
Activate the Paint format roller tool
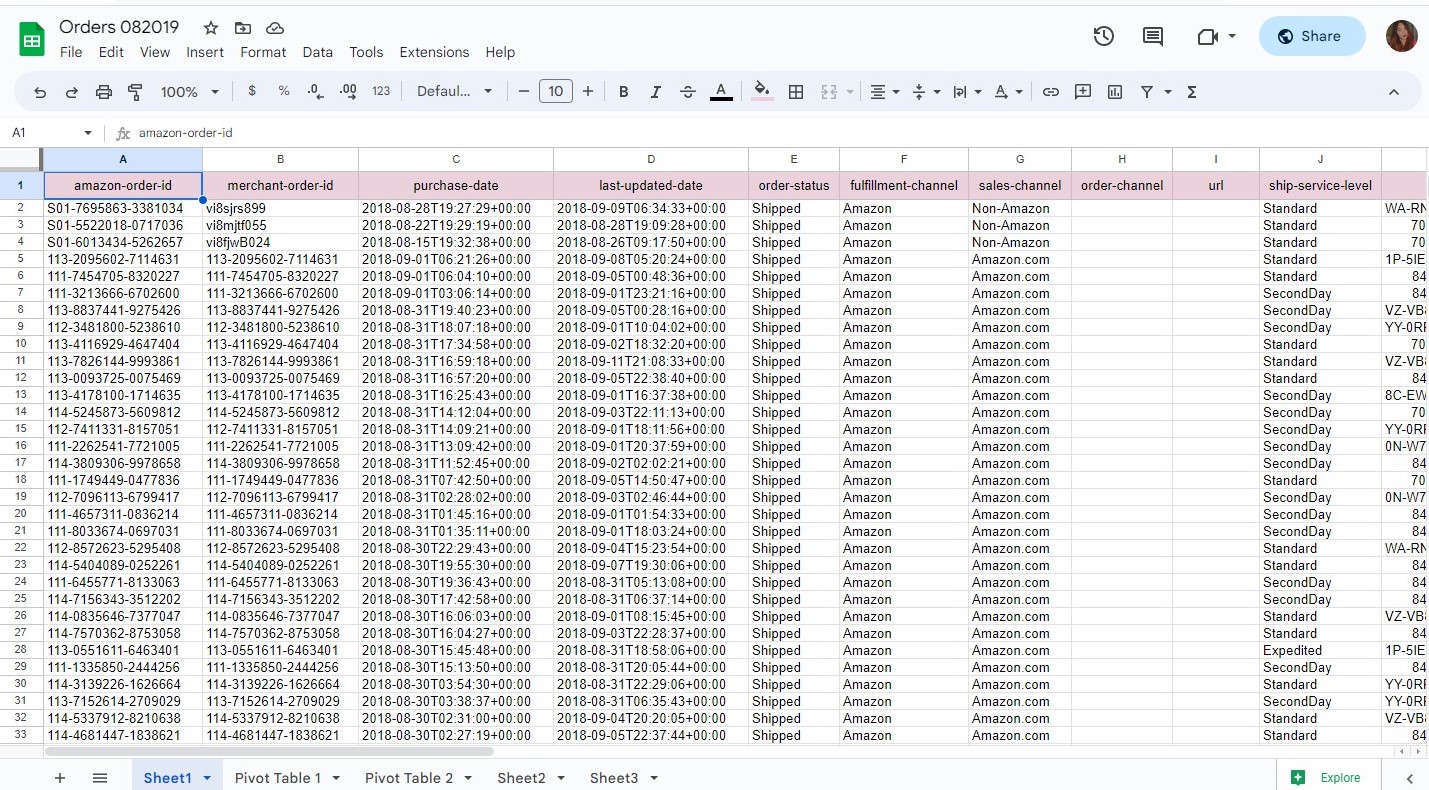136,92
